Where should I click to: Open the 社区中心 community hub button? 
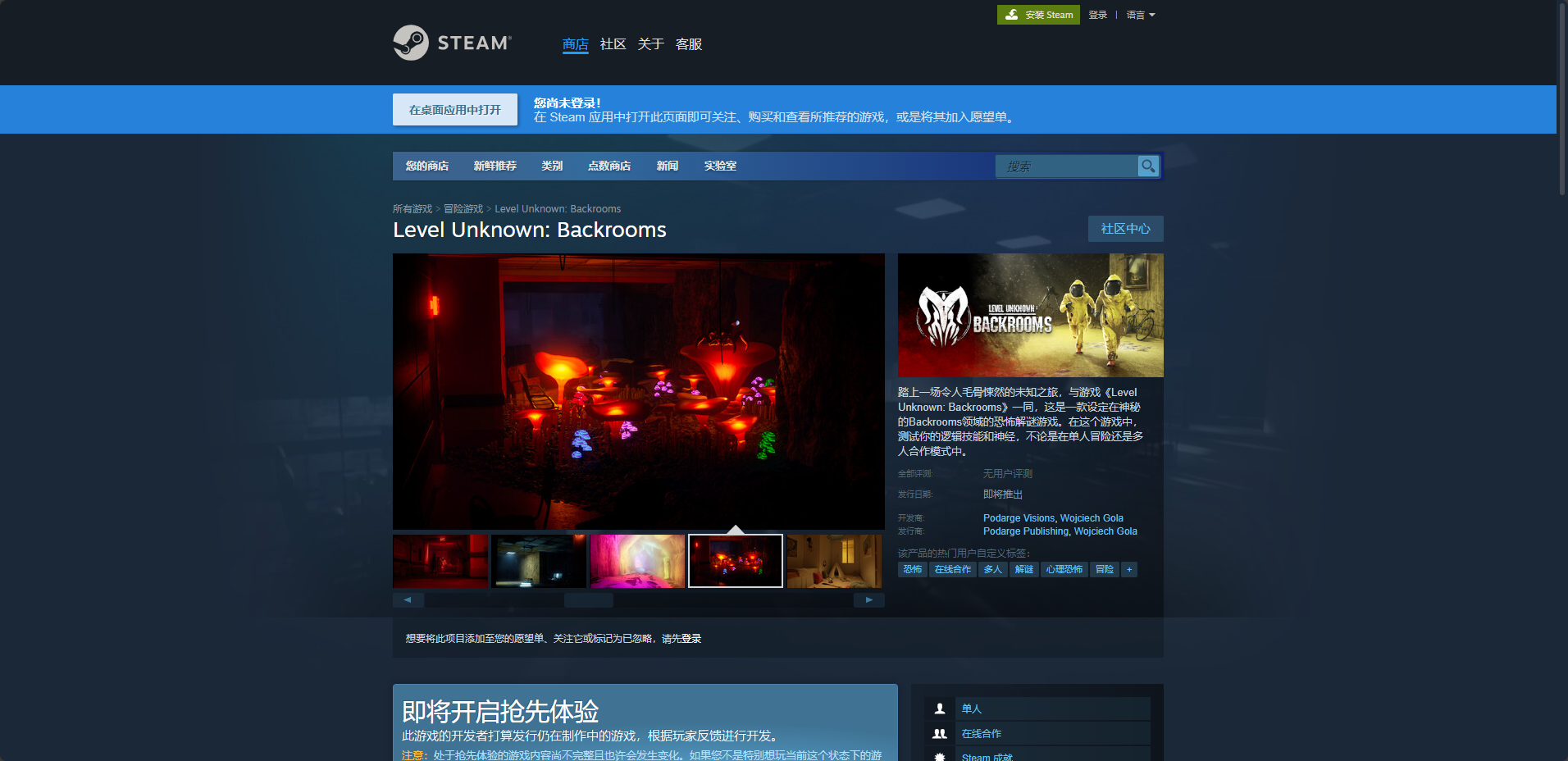(1125, 229)
